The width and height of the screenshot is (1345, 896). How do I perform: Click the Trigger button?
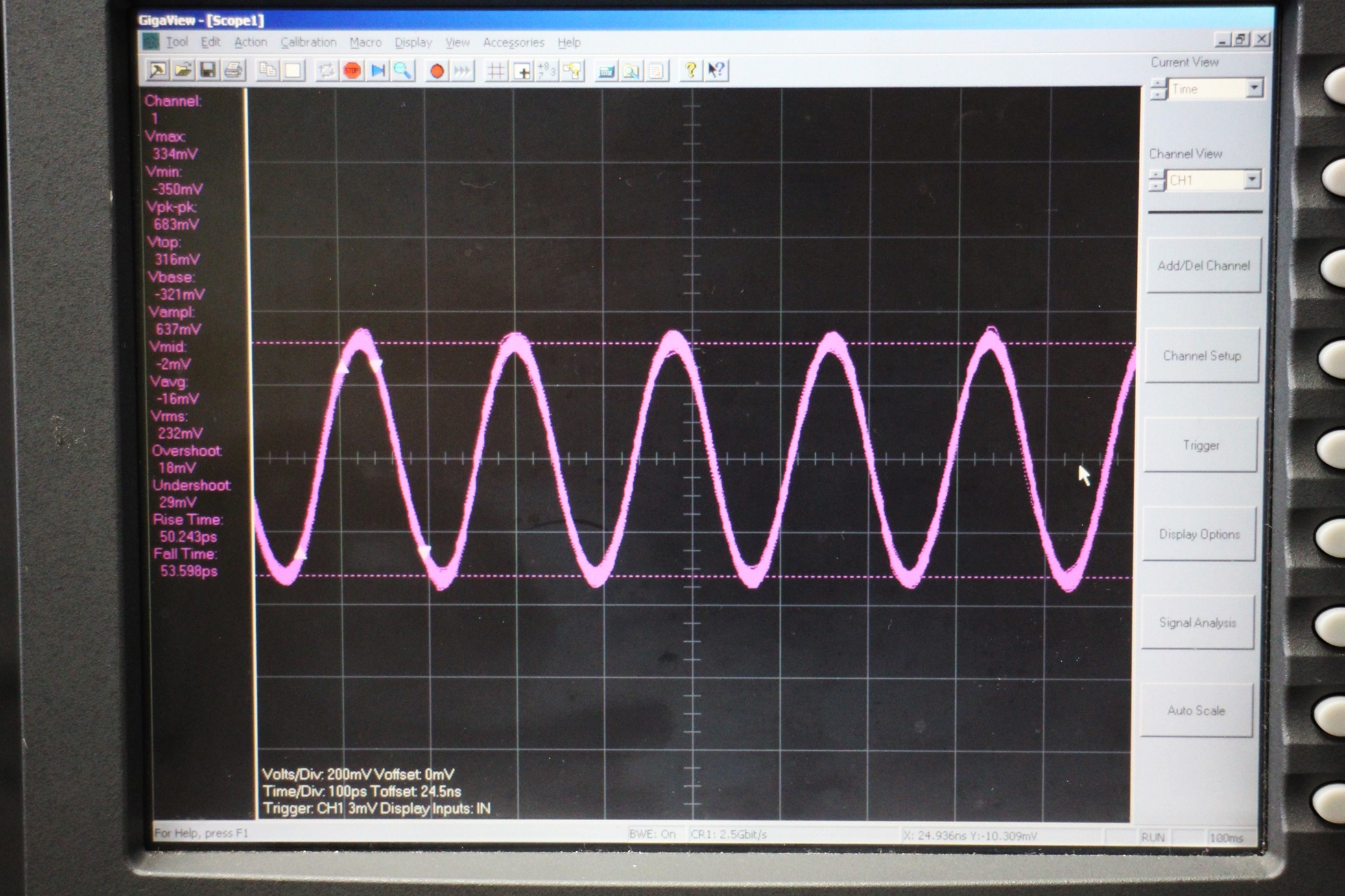1200,445
